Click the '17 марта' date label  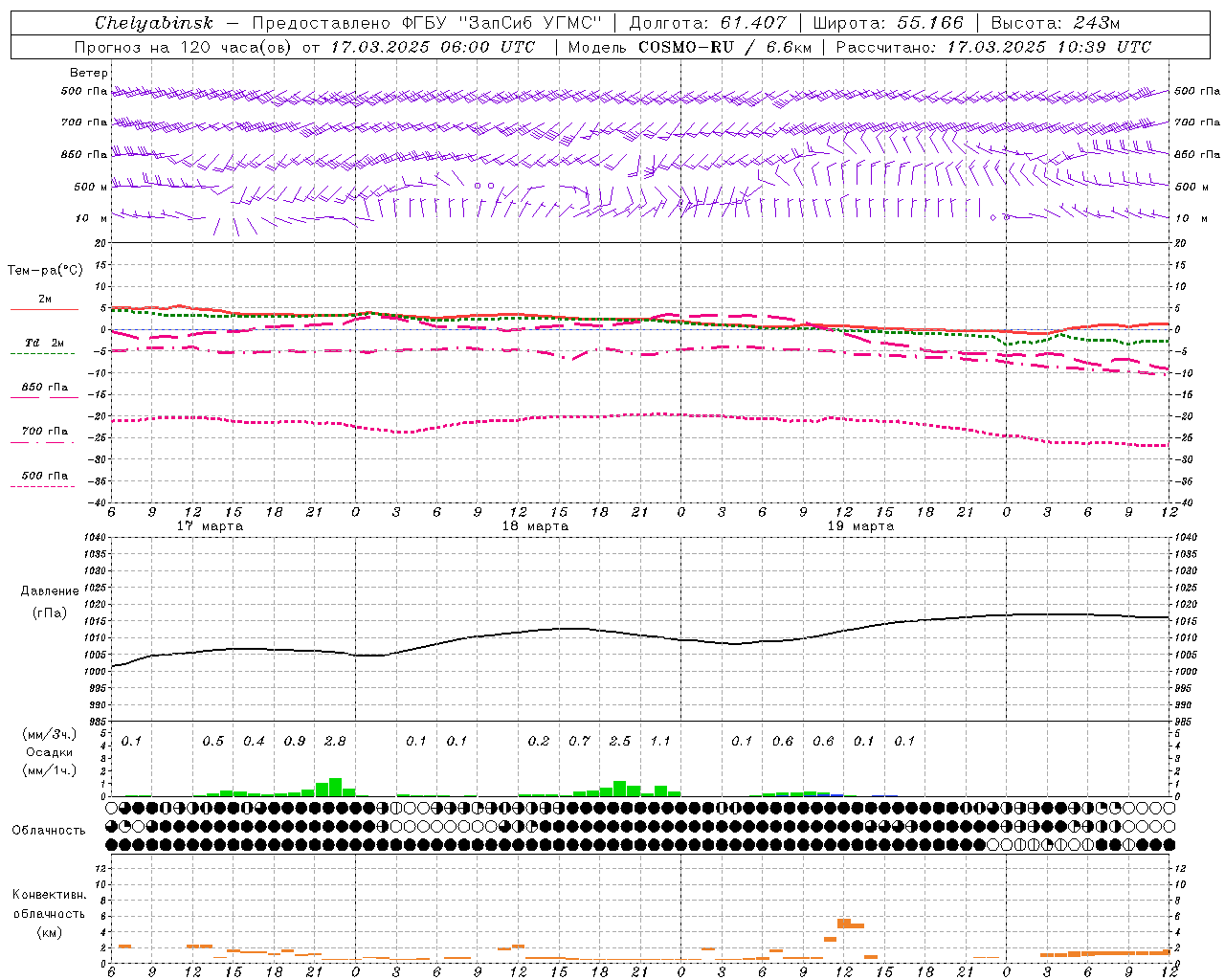(x=211, y=526)
